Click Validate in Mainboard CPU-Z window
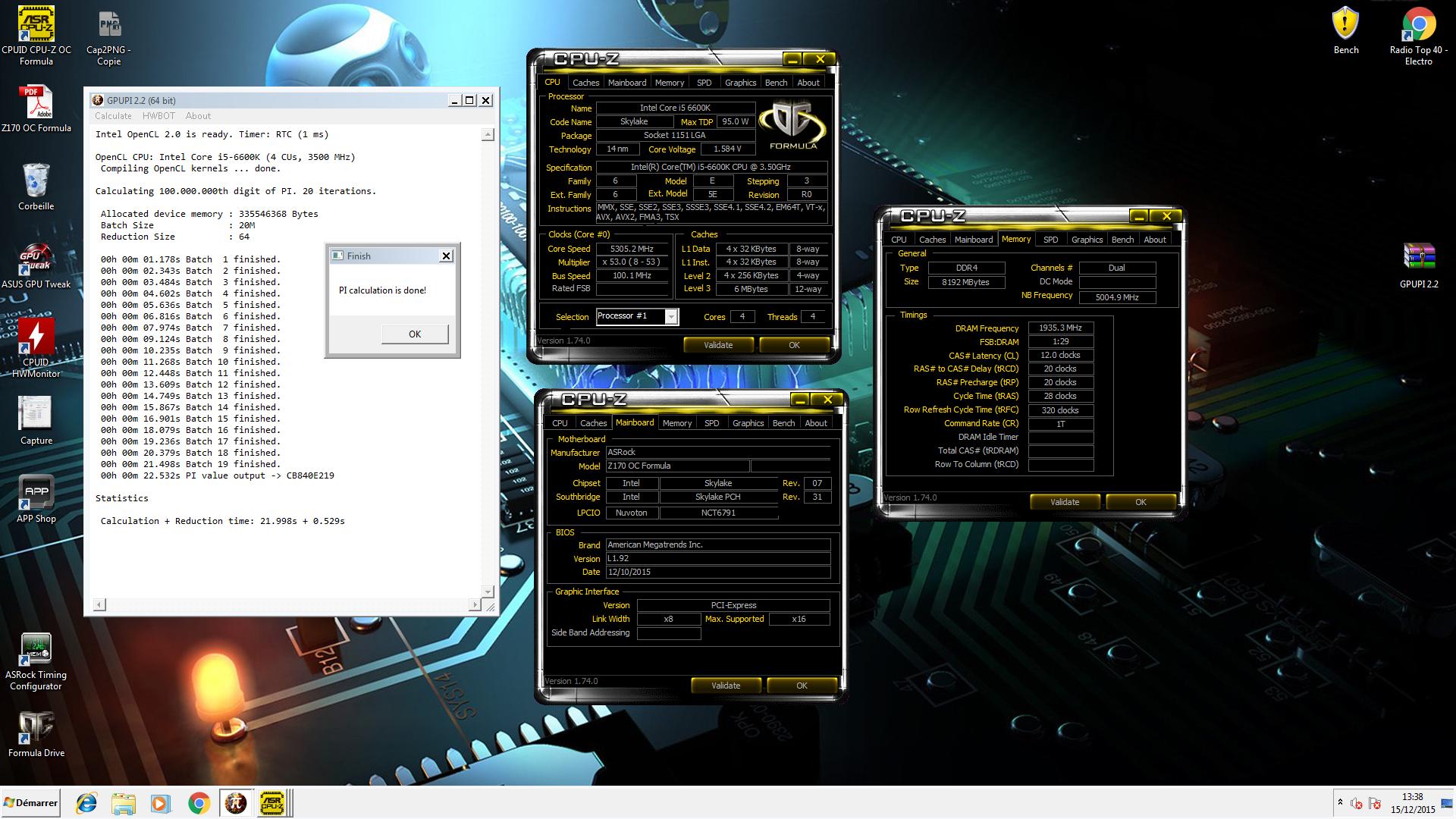Screen dimensions: 1456x819 pyautogui.click(x=726, y=686)
